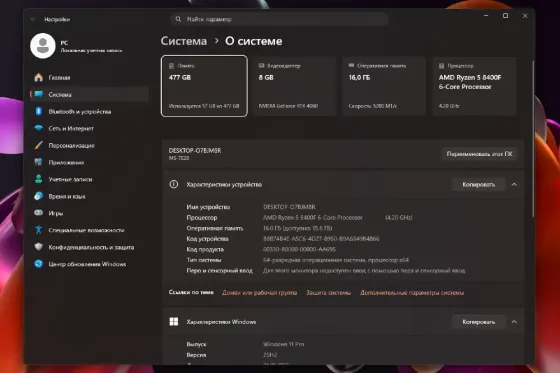Viewport: 560px width, 373px height.
Task: Open the RAM card showing 16,0 ГБ
Action: 384,86
